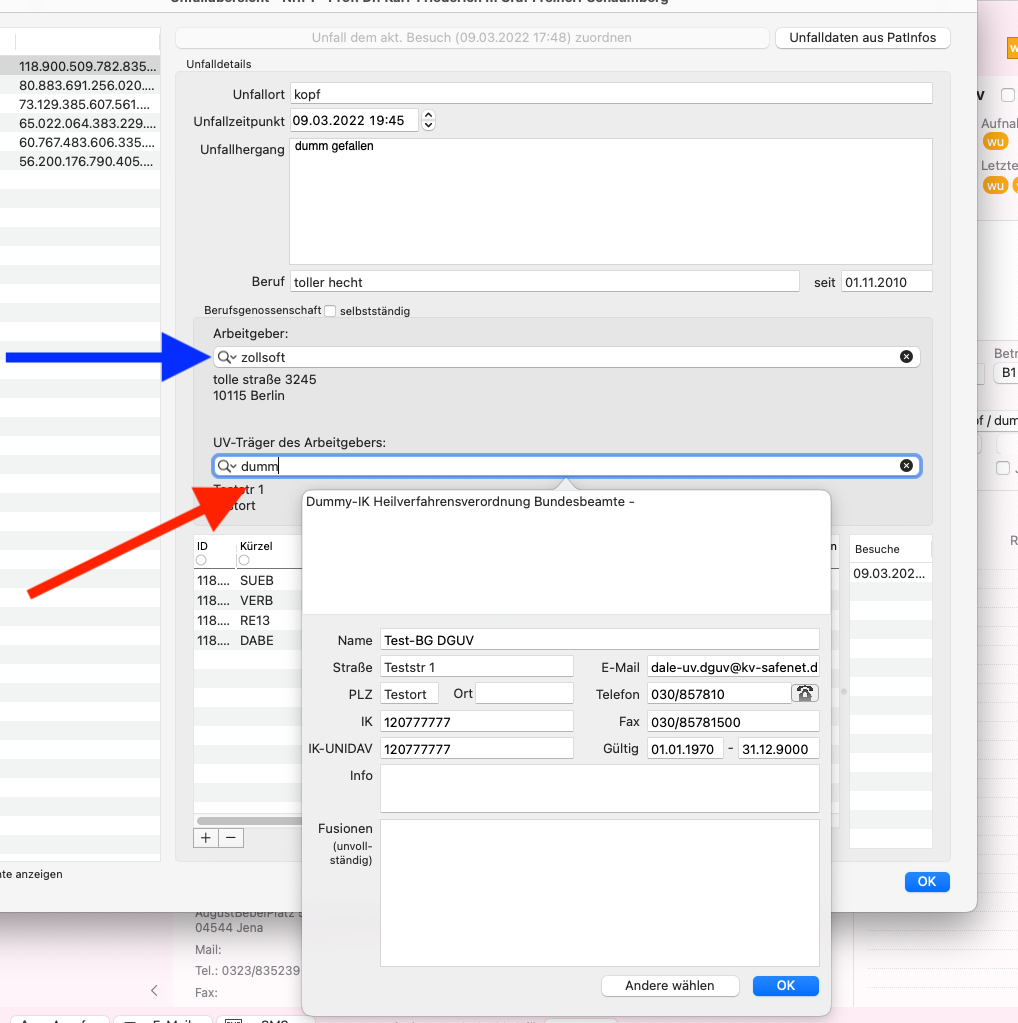Select the radio button under Kürzel column
1018x1023 pixels.
(244, 560)
